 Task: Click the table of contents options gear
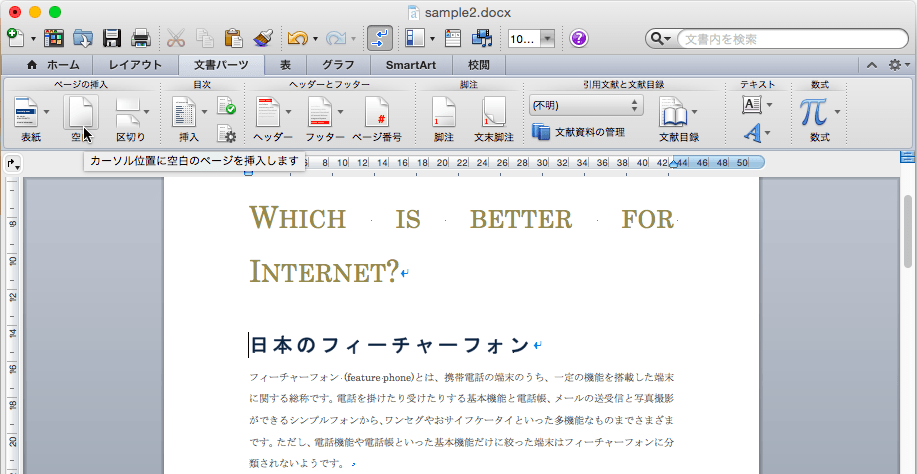226,134
